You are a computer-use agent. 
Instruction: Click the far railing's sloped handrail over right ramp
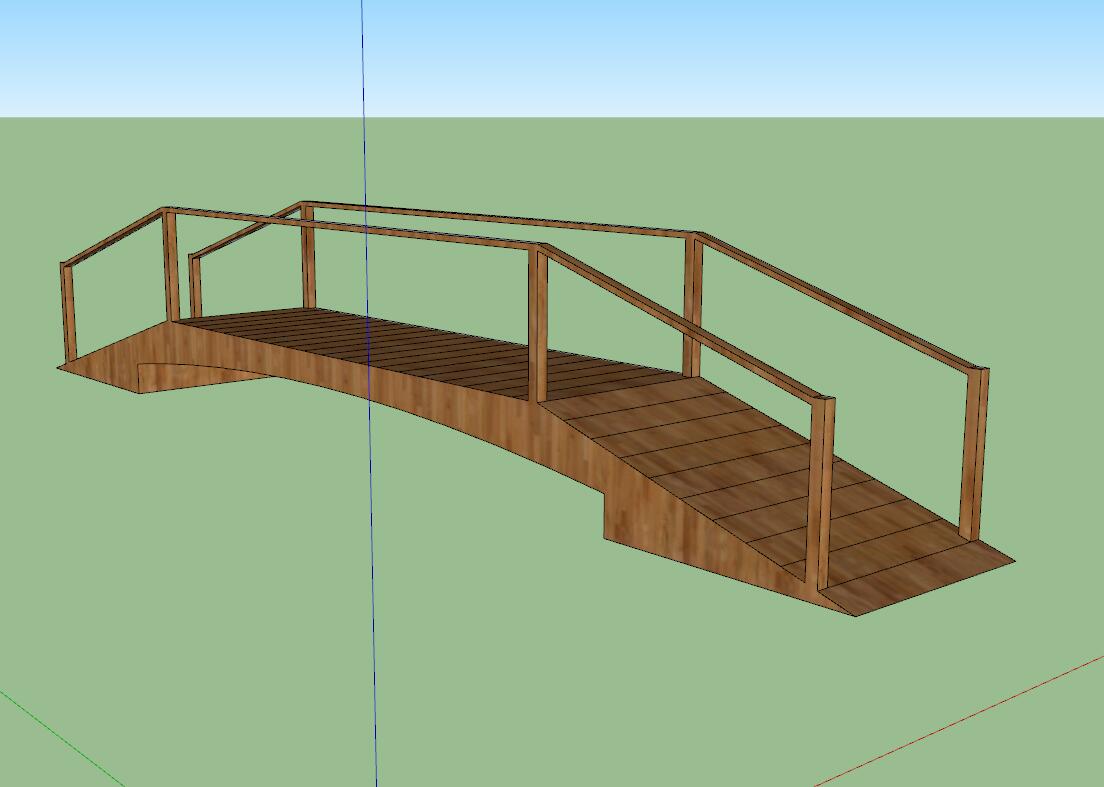840,301
